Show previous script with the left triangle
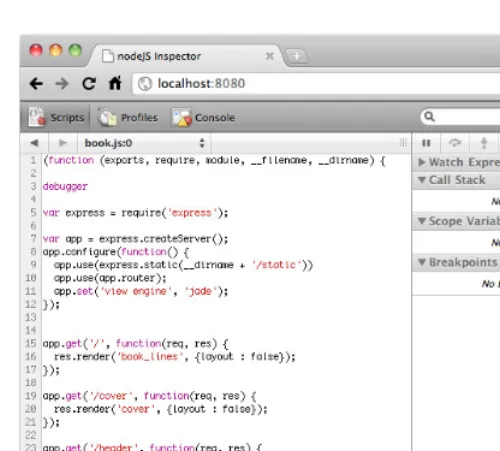Viewport: 500px width, 451px height. coord(34,143)
